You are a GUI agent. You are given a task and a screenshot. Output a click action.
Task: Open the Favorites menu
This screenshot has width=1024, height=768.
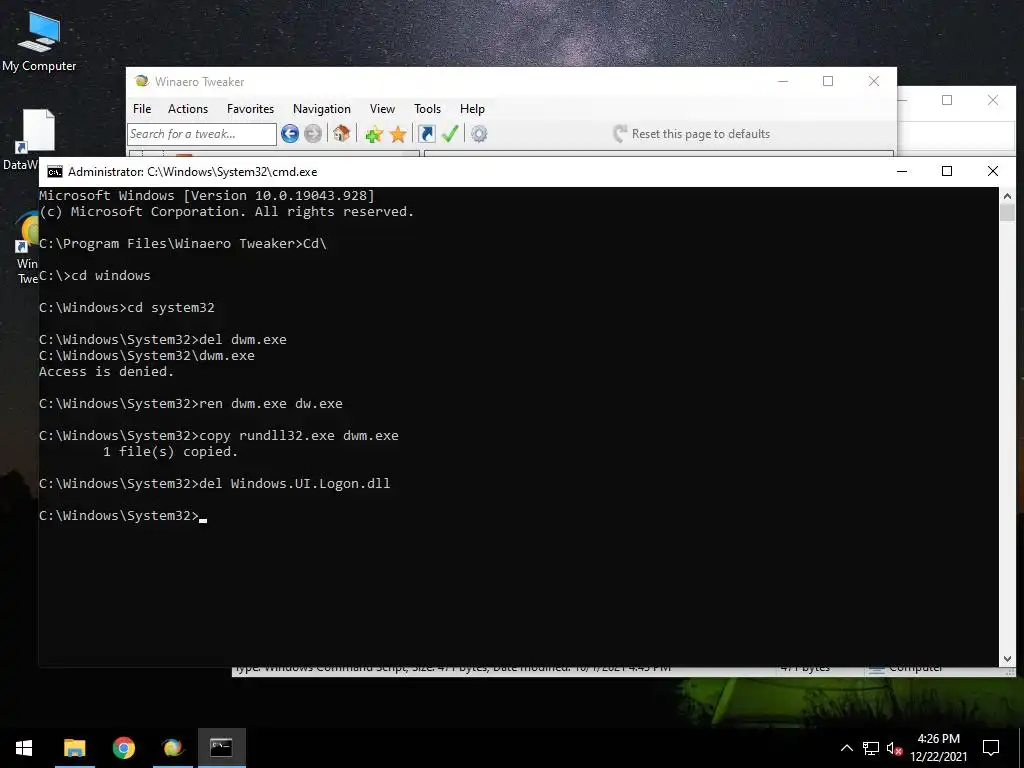pos(250,109)
